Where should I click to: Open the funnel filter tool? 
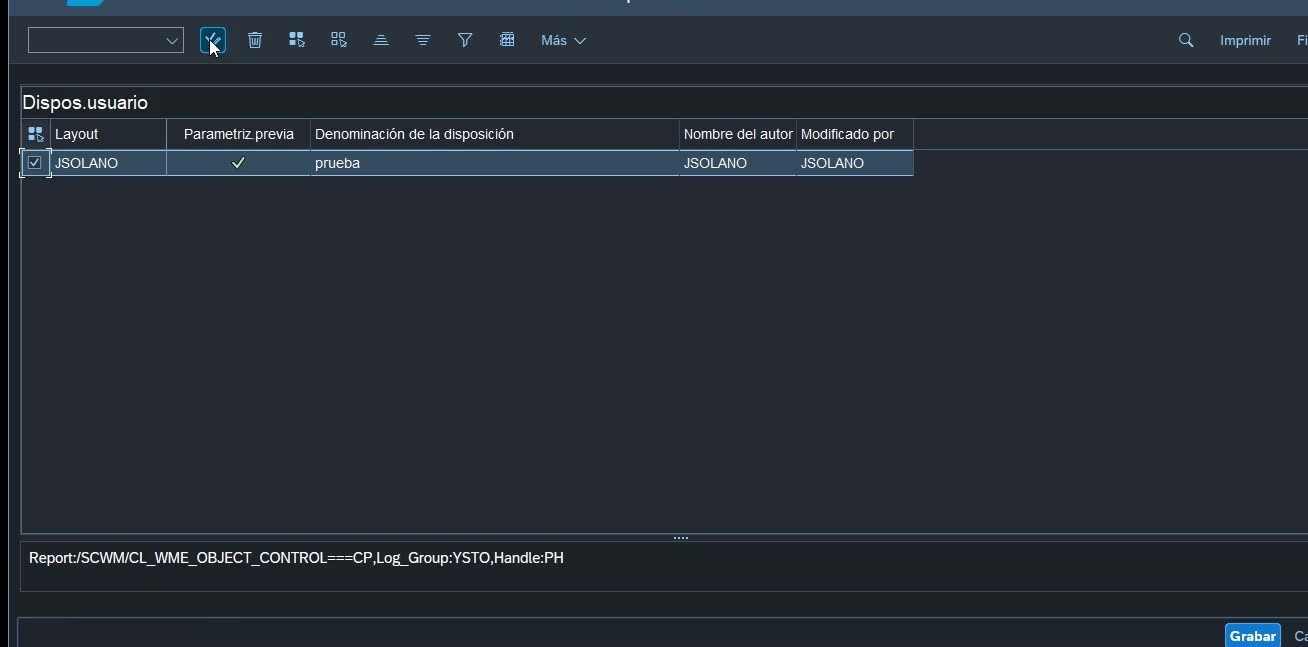465,40
